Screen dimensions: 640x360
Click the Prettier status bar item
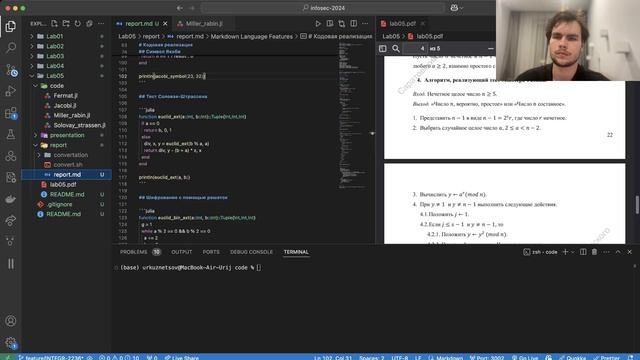click(x=607, y=358)
